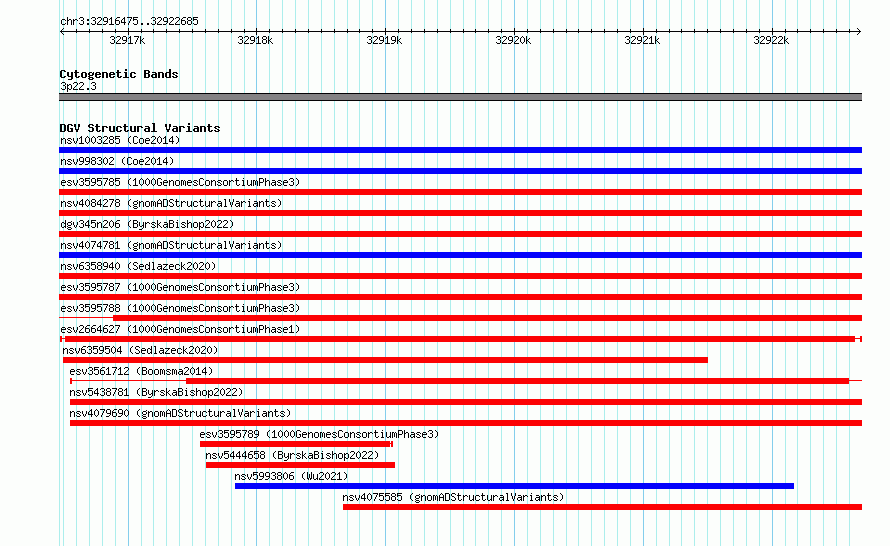
Task: Click esv2664627 (1000GenomesConsortiumPhase1) label
Action: click(x=180, y=329)
